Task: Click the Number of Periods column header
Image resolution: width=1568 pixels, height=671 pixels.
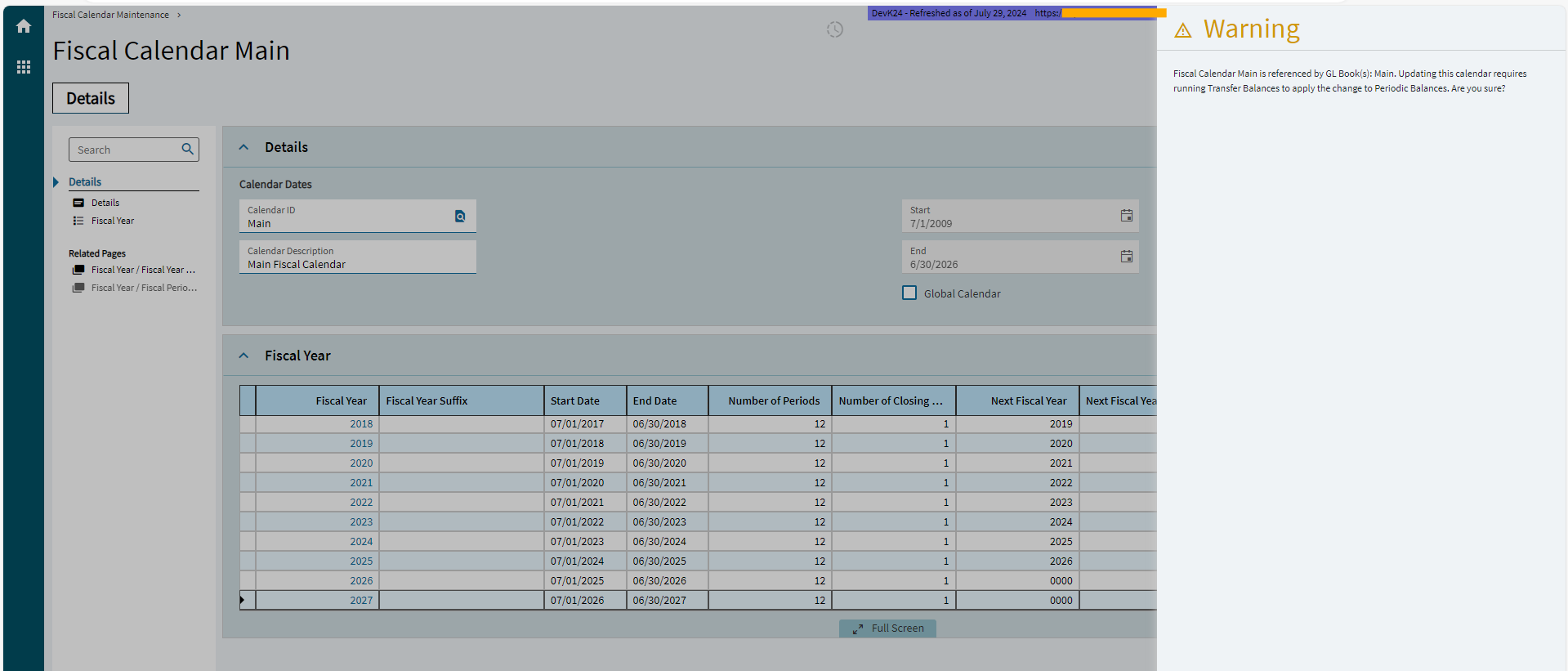Action: 773,400
